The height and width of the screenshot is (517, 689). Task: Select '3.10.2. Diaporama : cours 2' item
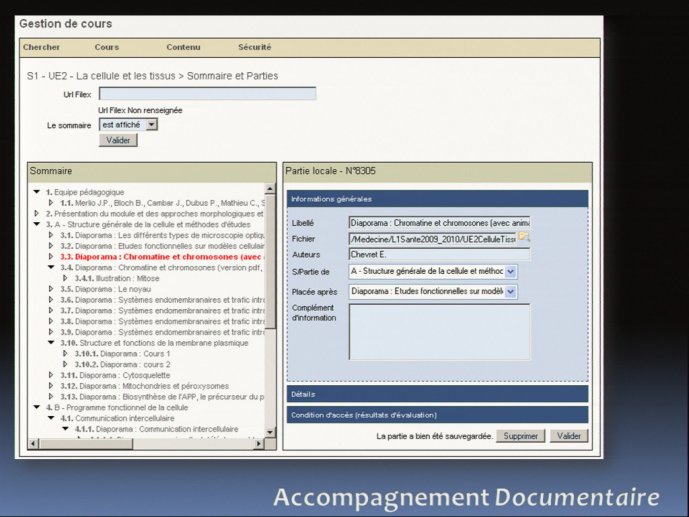122,365
